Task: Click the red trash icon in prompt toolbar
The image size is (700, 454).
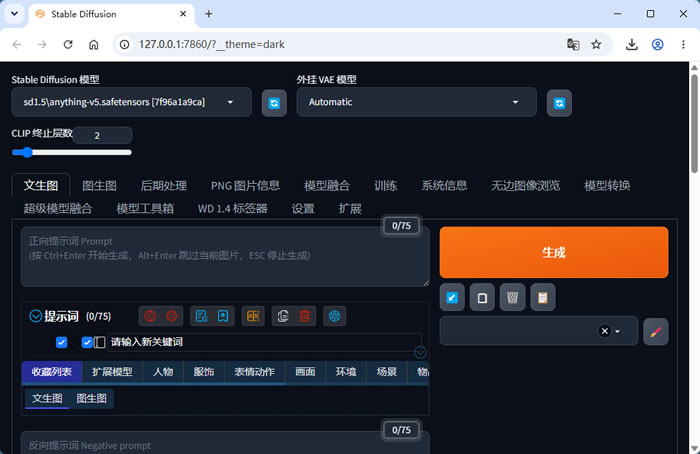Action: (304, 316)
